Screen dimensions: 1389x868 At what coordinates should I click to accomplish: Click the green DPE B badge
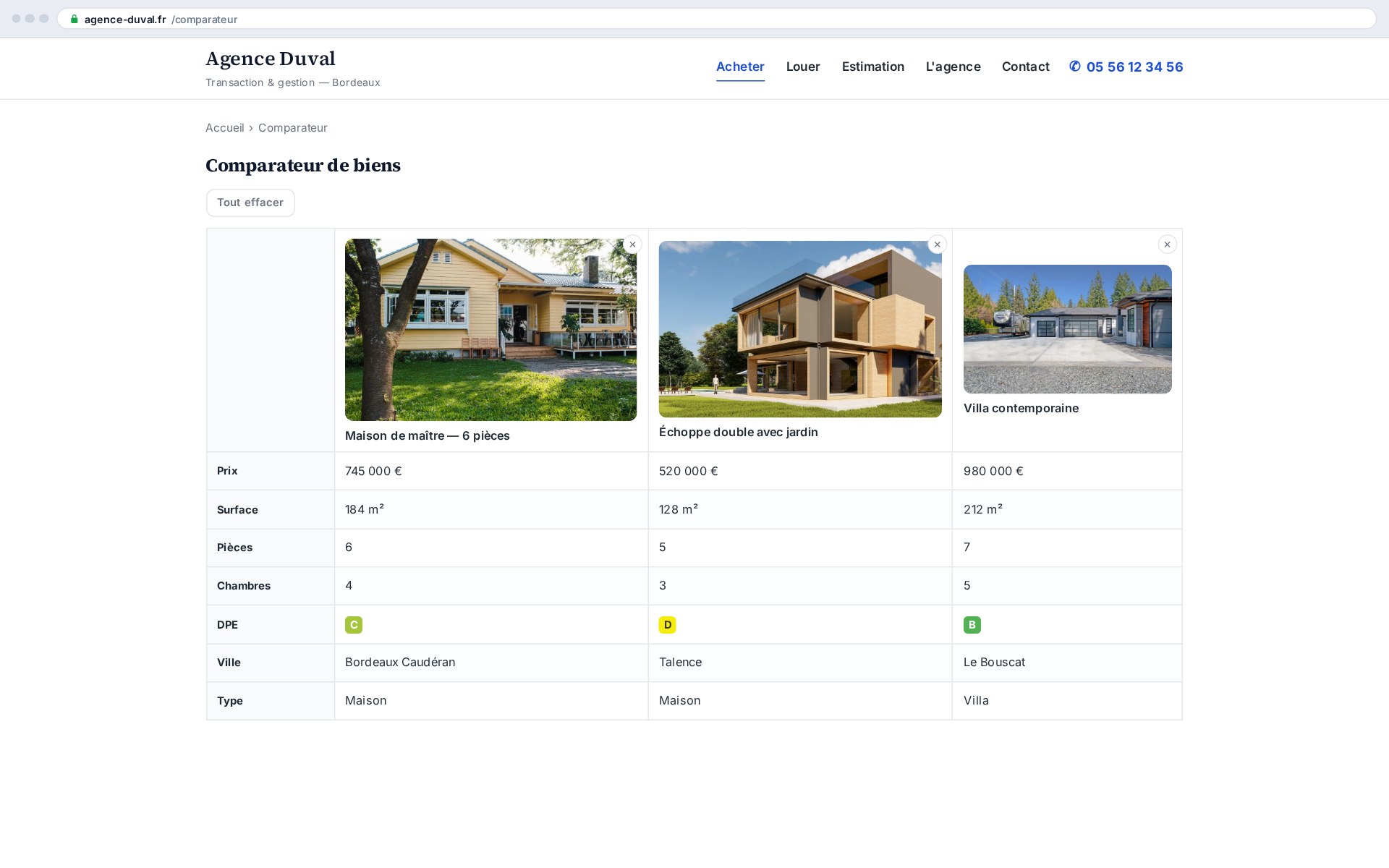click(972, 625)
